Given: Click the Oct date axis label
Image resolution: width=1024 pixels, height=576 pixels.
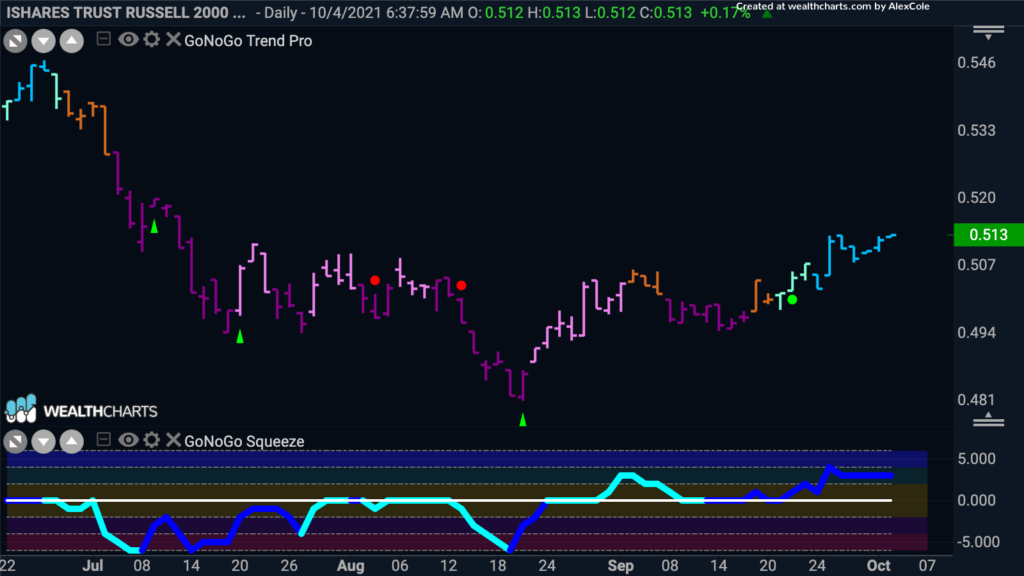Looking at the screenshot, I should click(878, 566).
